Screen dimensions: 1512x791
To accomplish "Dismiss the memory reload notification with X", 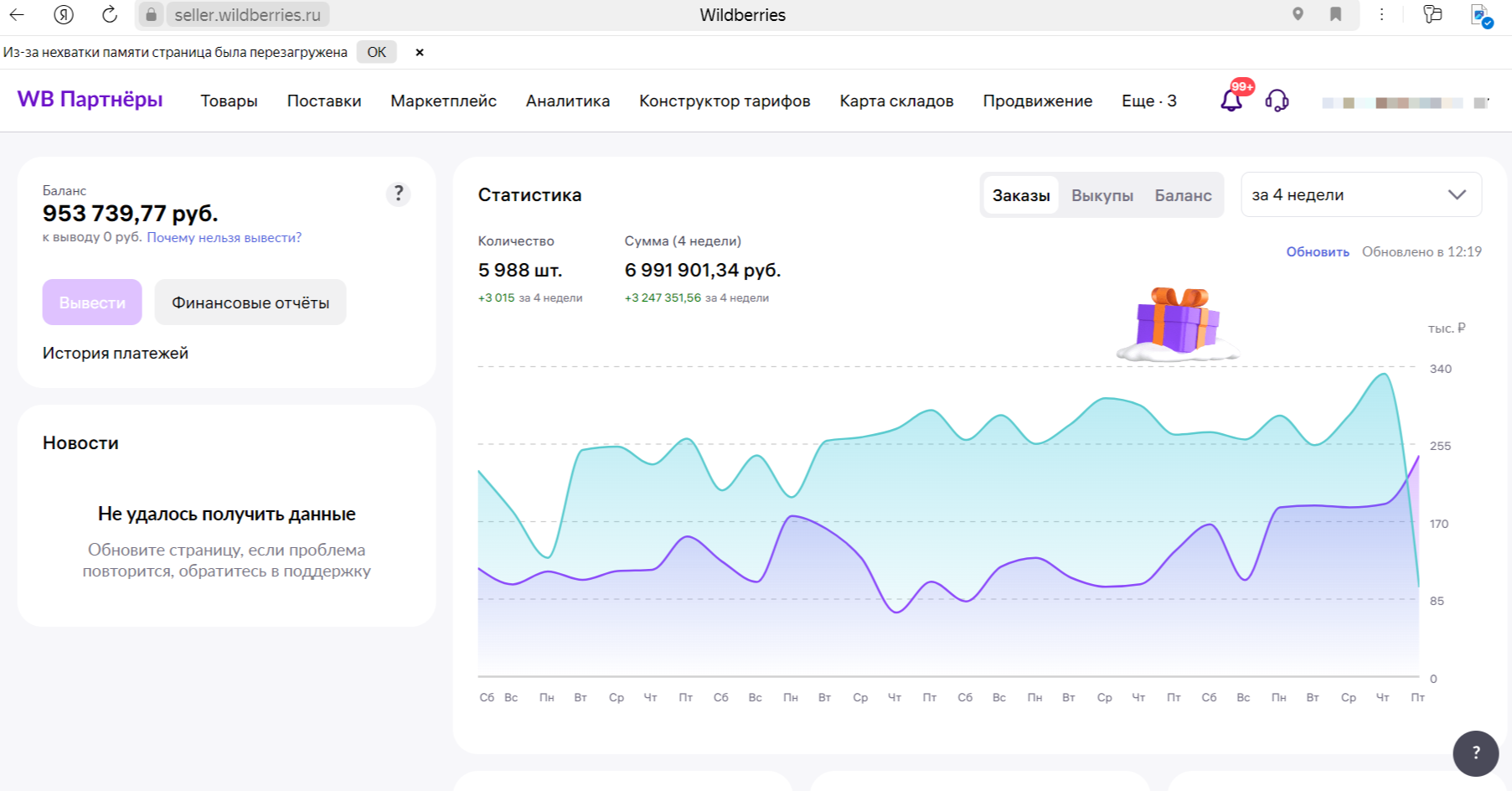I will coord(420,52).
